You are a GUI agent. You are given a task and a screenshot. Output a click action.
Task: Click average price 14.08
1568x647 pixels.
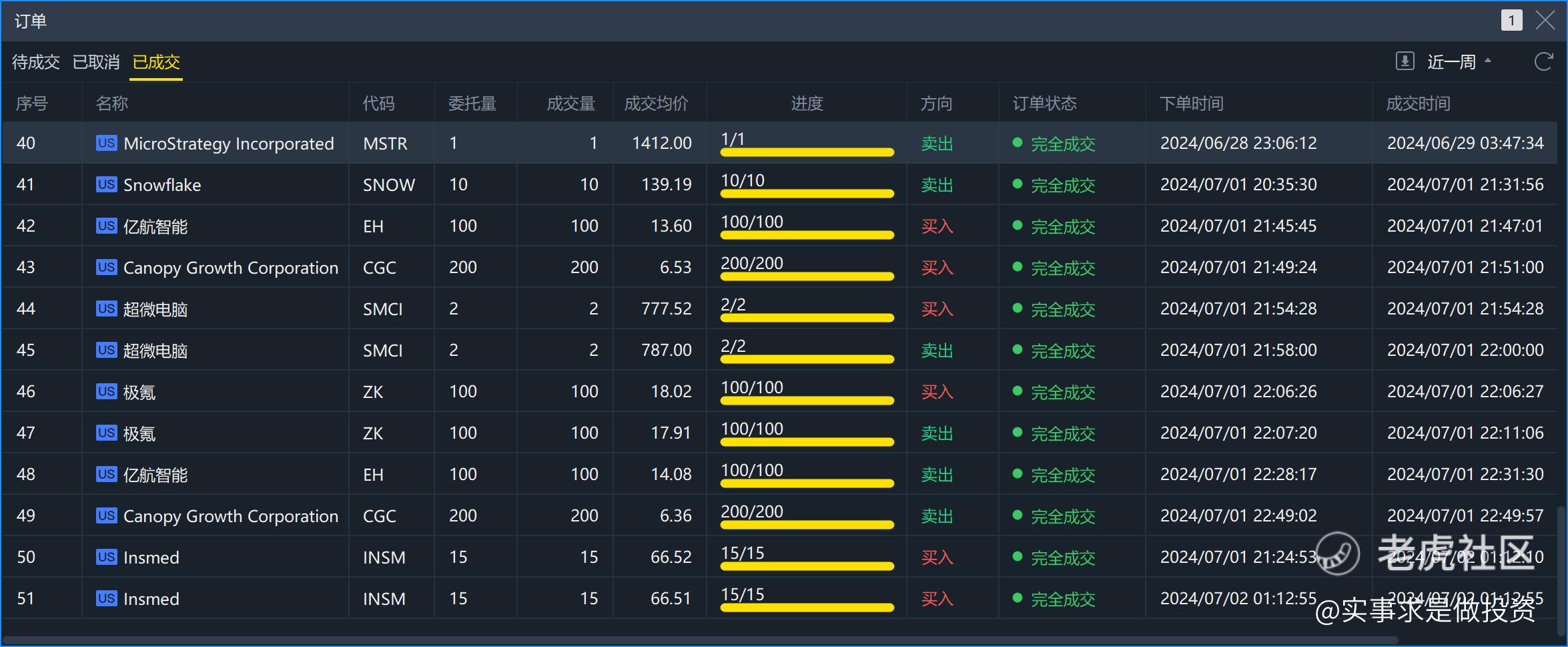671,474
